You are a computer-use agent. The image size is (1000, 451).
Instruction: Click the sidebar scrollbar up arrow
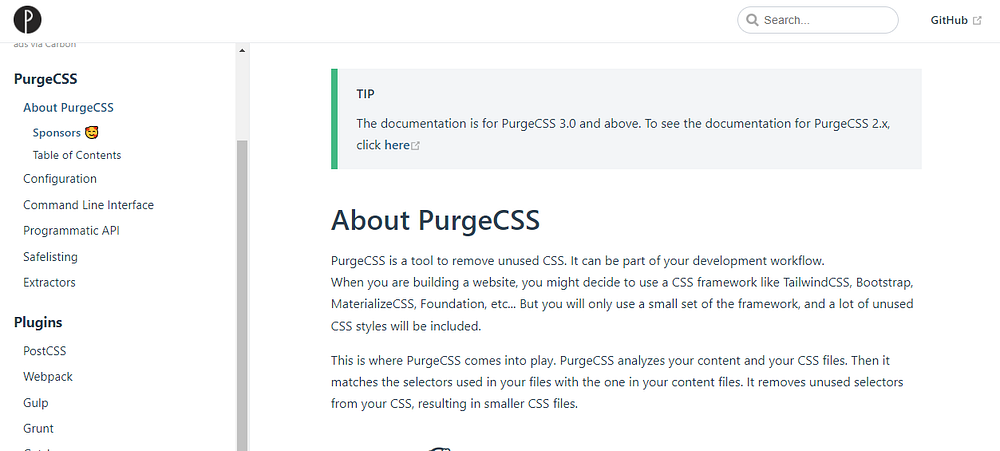point(242,49)
